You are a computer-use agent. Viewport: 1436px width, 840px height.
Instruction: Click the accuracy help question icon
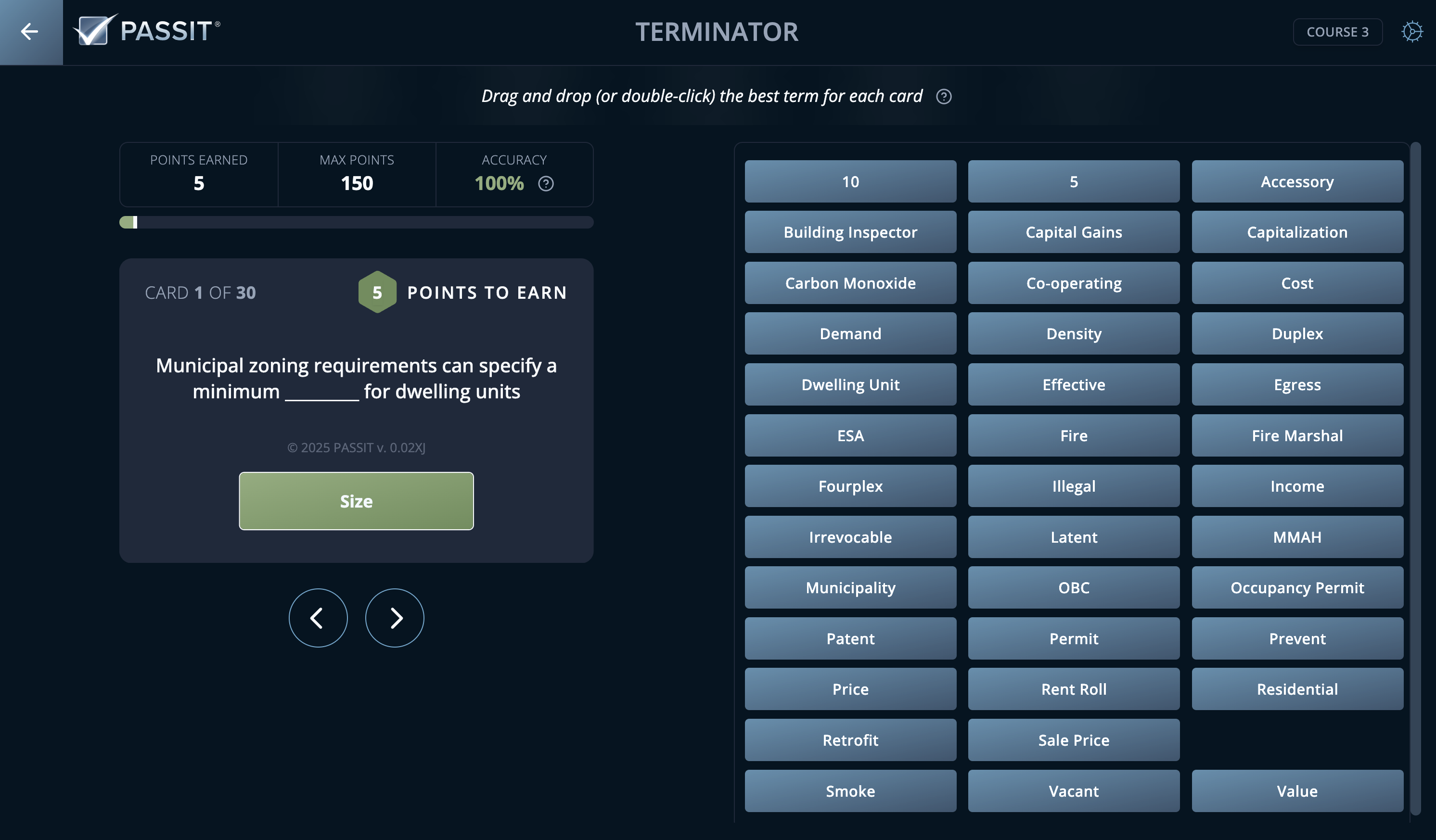pyautogui.click(x=546, y=183)
